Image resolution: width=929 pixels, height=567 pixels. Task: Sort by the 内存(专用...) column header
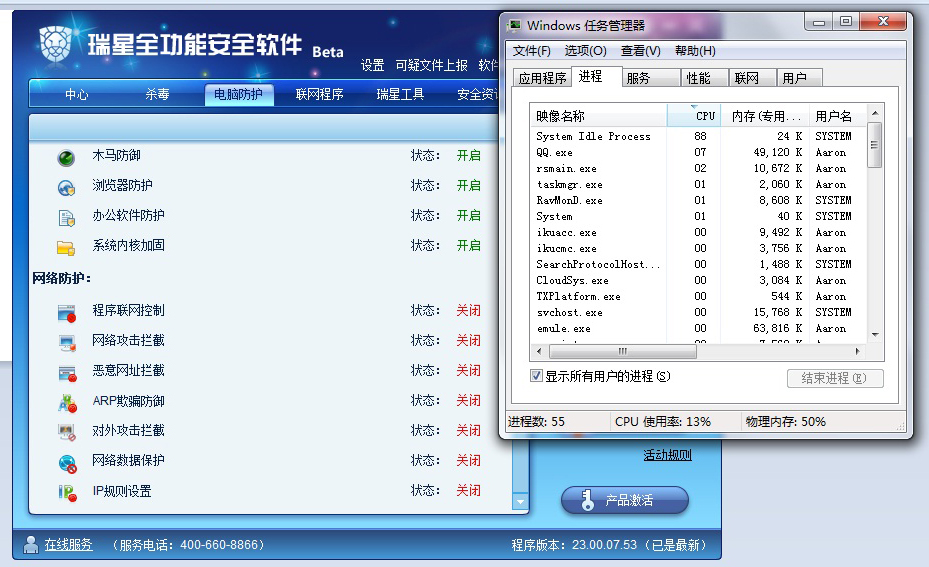765,116
